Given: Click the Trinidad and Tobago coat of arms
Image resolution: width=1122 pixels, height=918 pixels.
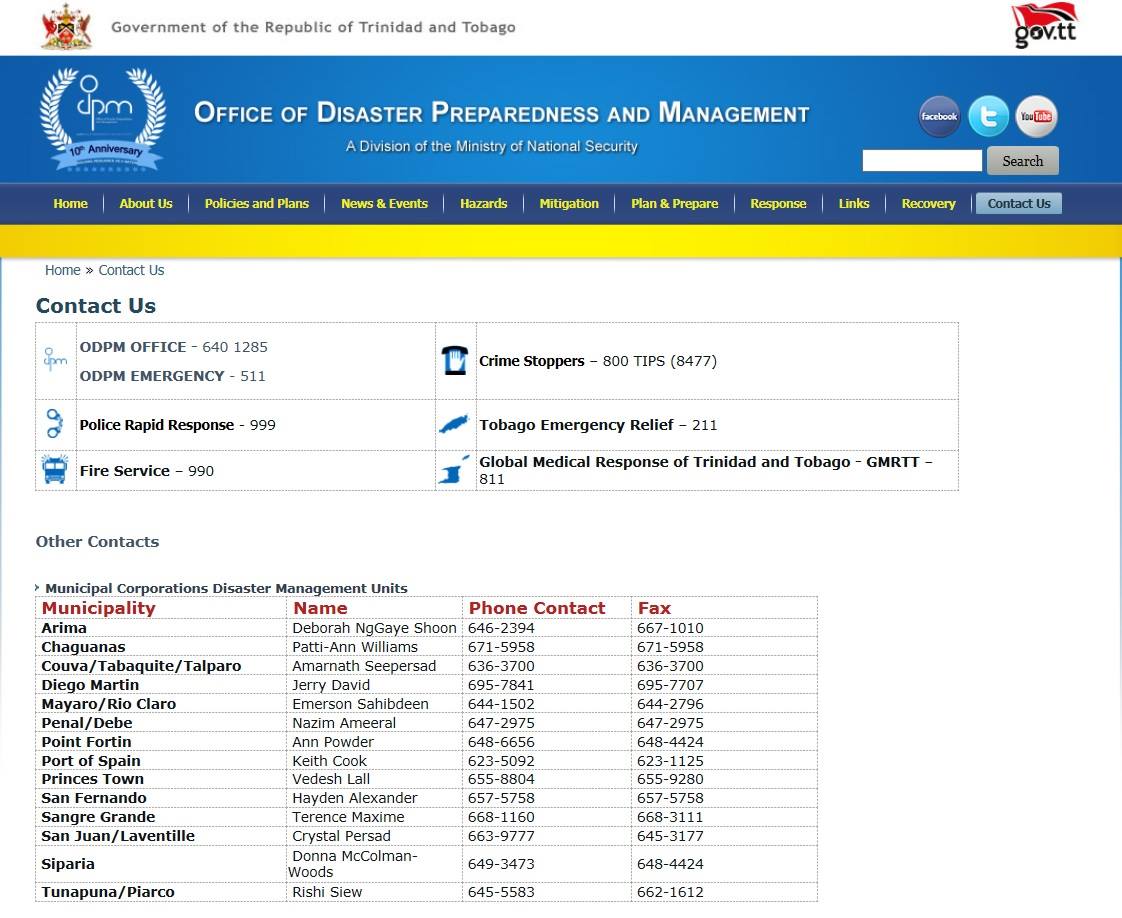Looking at the screenshot, I should [x=66, y=27].
